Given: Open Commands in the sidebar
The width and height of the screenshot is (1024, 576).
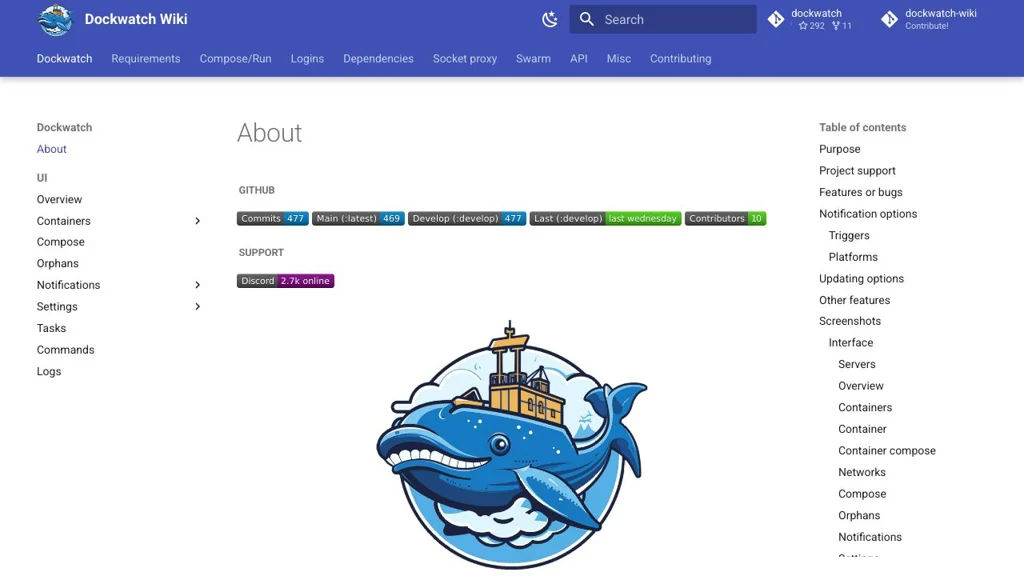Looking at the screenshot, I should click(65, 349).
